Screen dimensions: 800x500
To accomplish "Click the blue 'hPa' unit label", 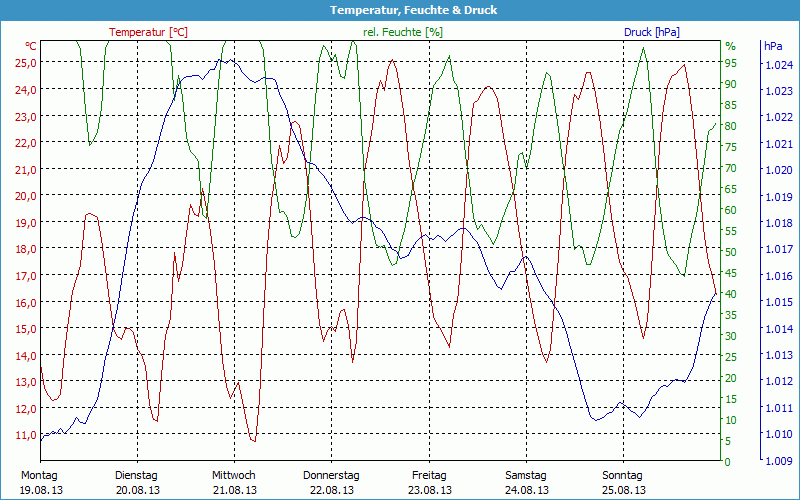I will click(x=773, y=46).
